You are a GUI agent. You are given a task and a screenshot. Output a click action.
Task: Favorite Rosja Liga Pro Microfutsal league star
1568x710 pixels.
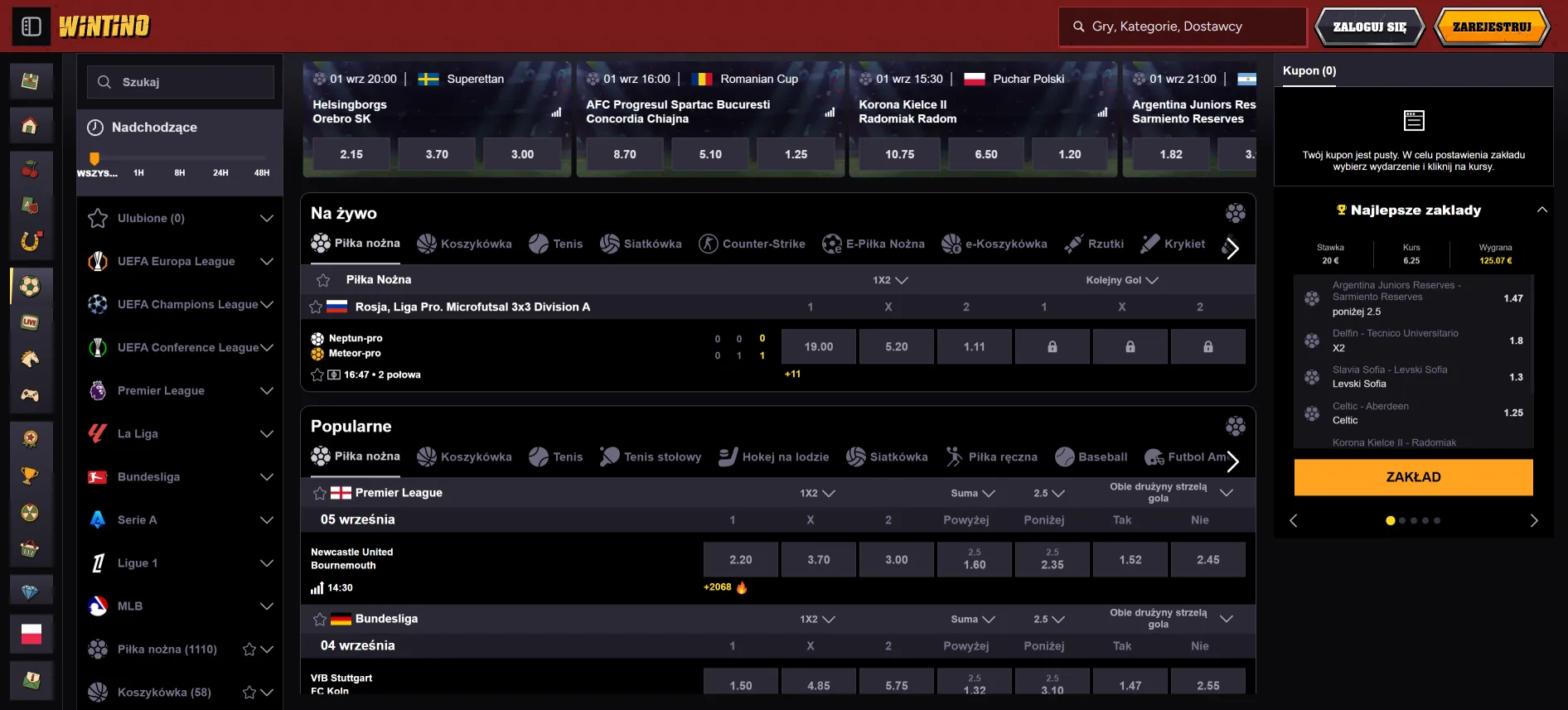pos(316,307)
